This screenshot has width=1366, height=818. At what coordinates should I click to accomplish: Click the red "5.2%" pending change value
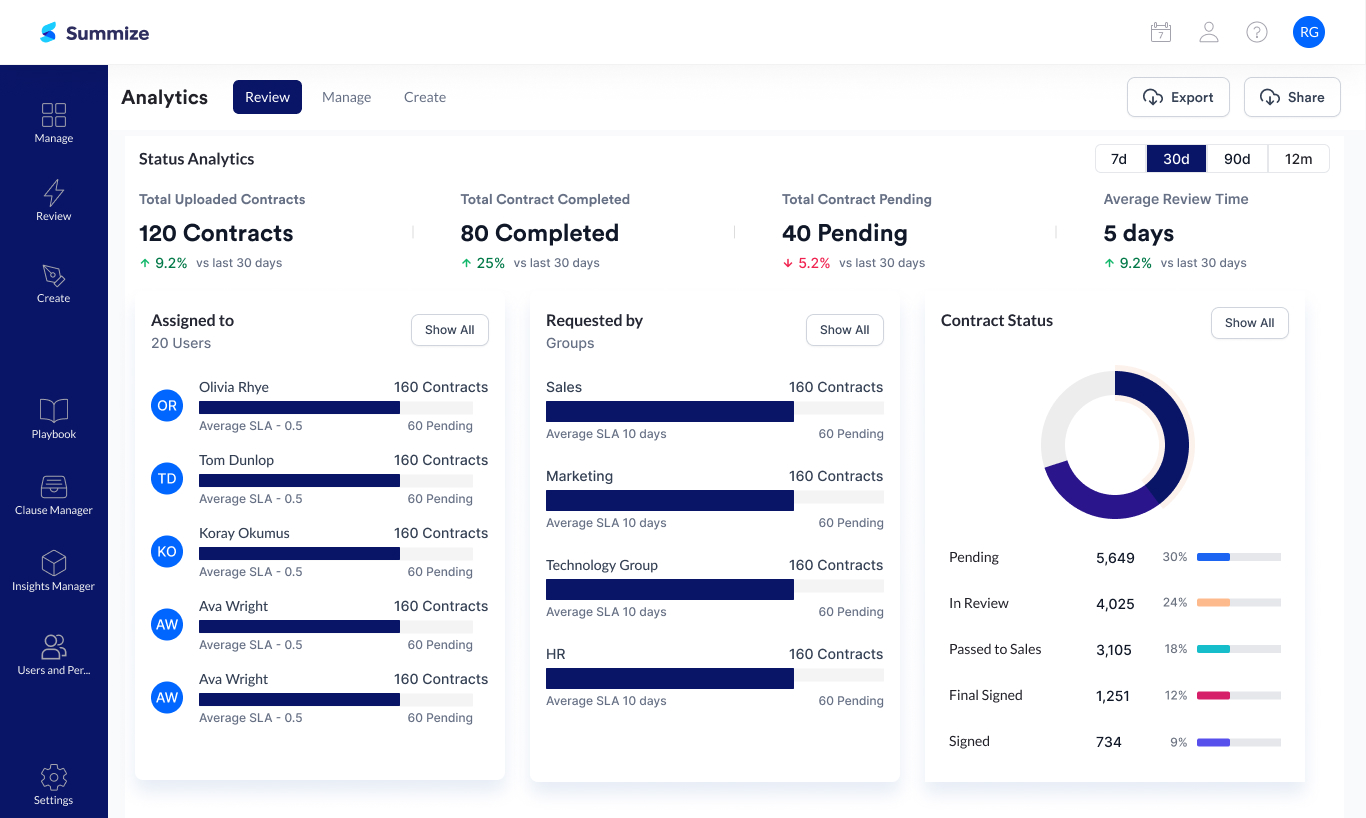click(x=814, y=263)
